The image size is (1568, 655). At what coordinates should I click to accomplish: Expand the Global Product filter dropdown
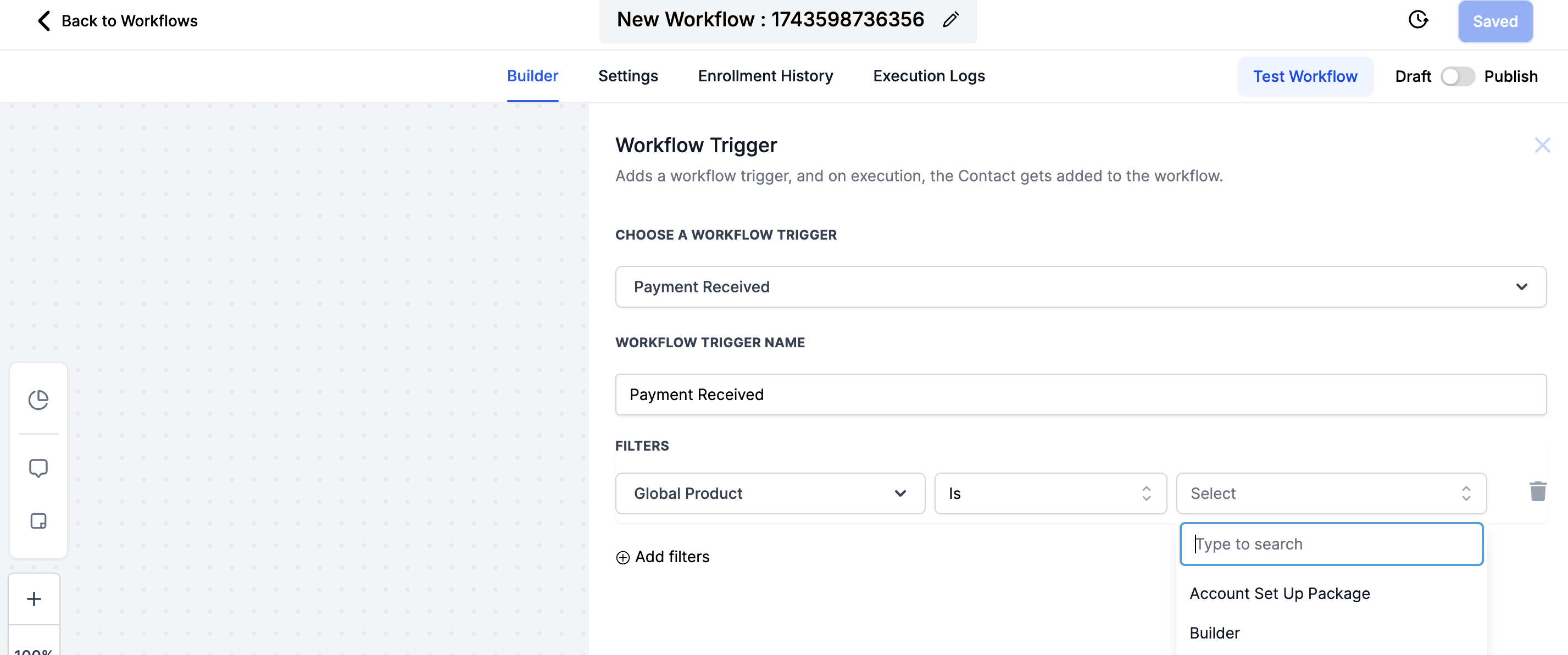click(770, 493)
